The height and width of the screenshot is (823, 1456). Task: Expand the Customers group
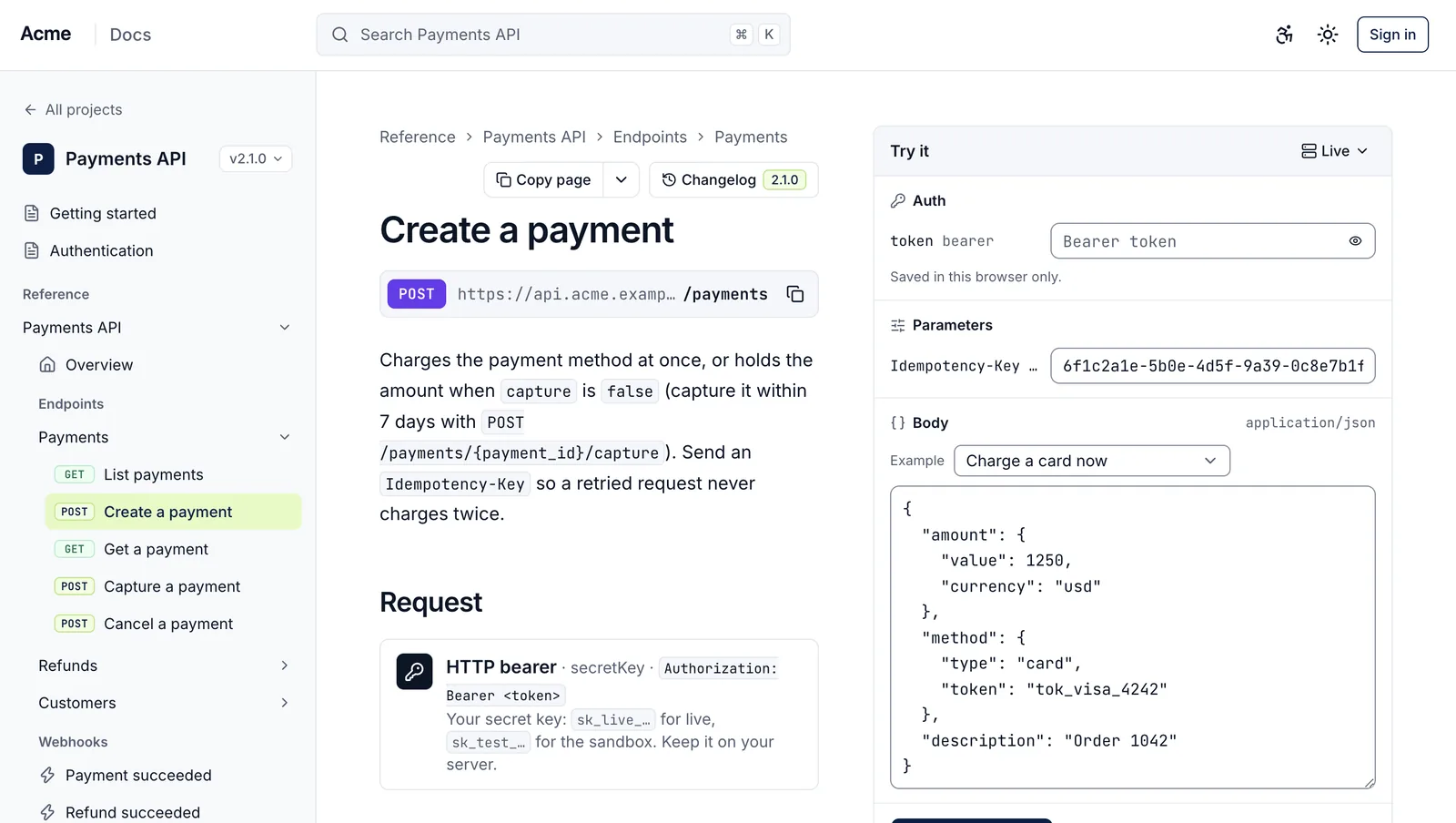coord(285,703)
